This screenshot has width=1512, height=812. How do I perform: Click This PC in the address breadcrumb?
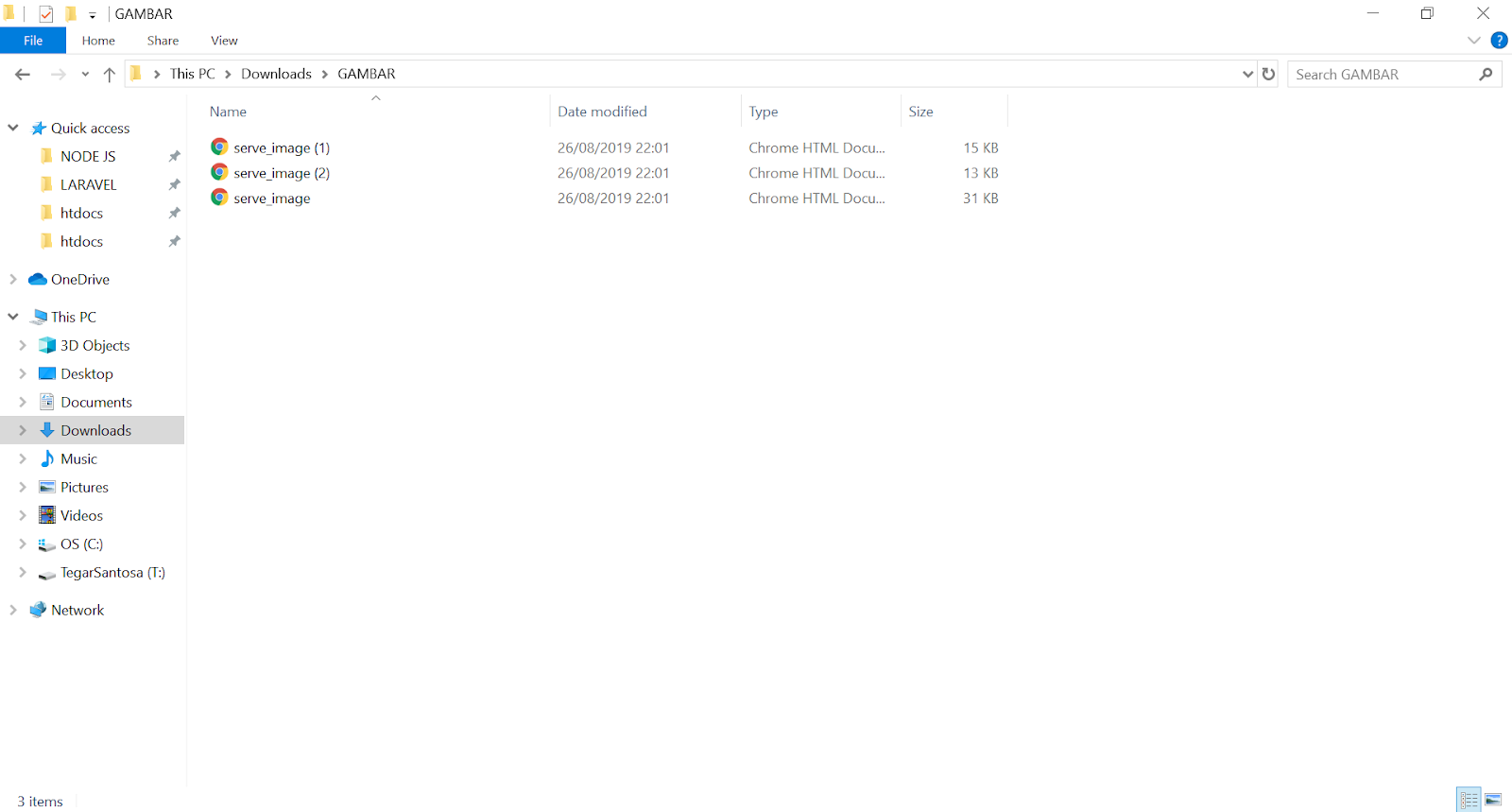(x=193, y=74)
